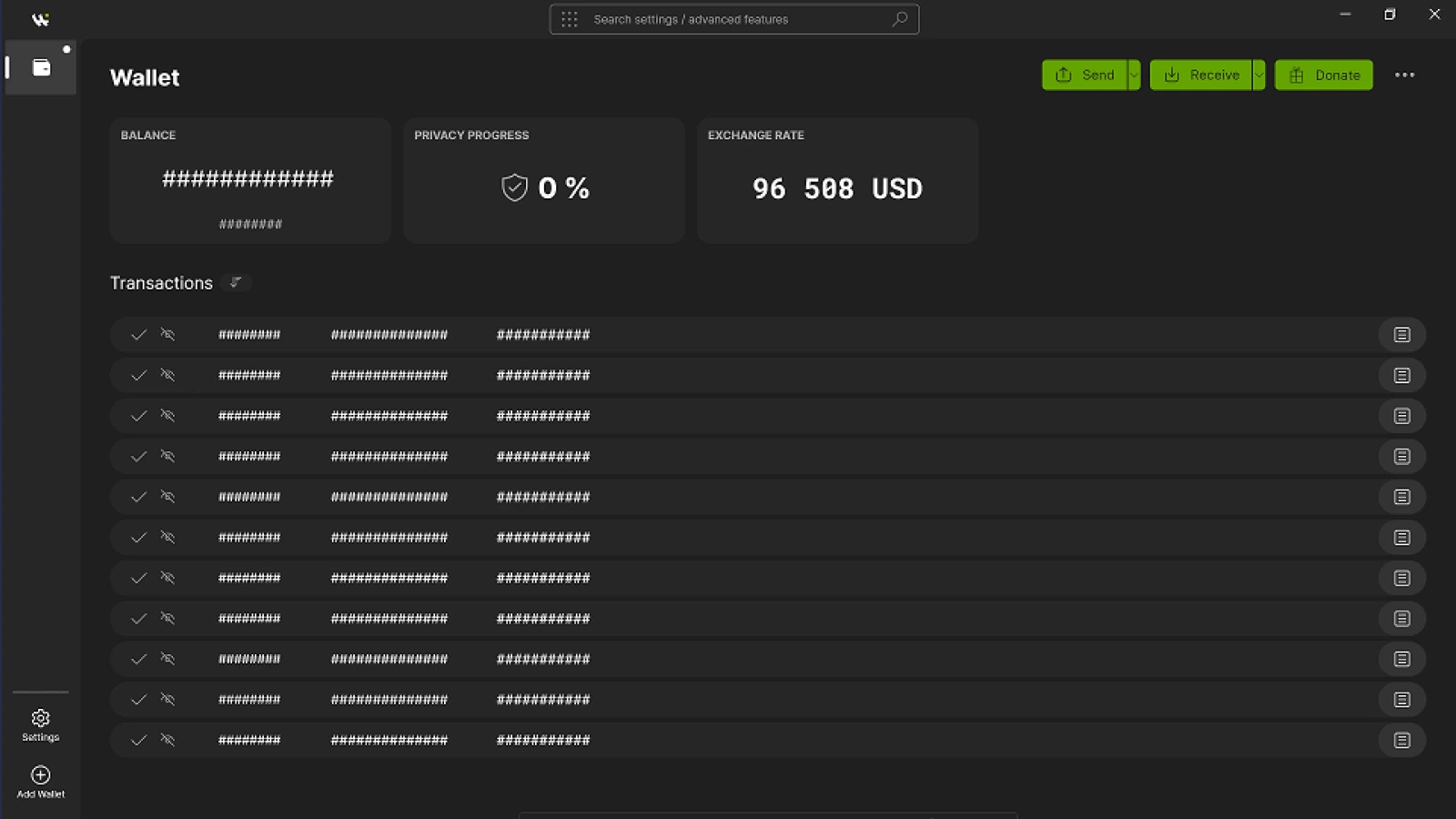Click the Donate button
This screenshot has height=819, width=1456.
coord(1324,76)
